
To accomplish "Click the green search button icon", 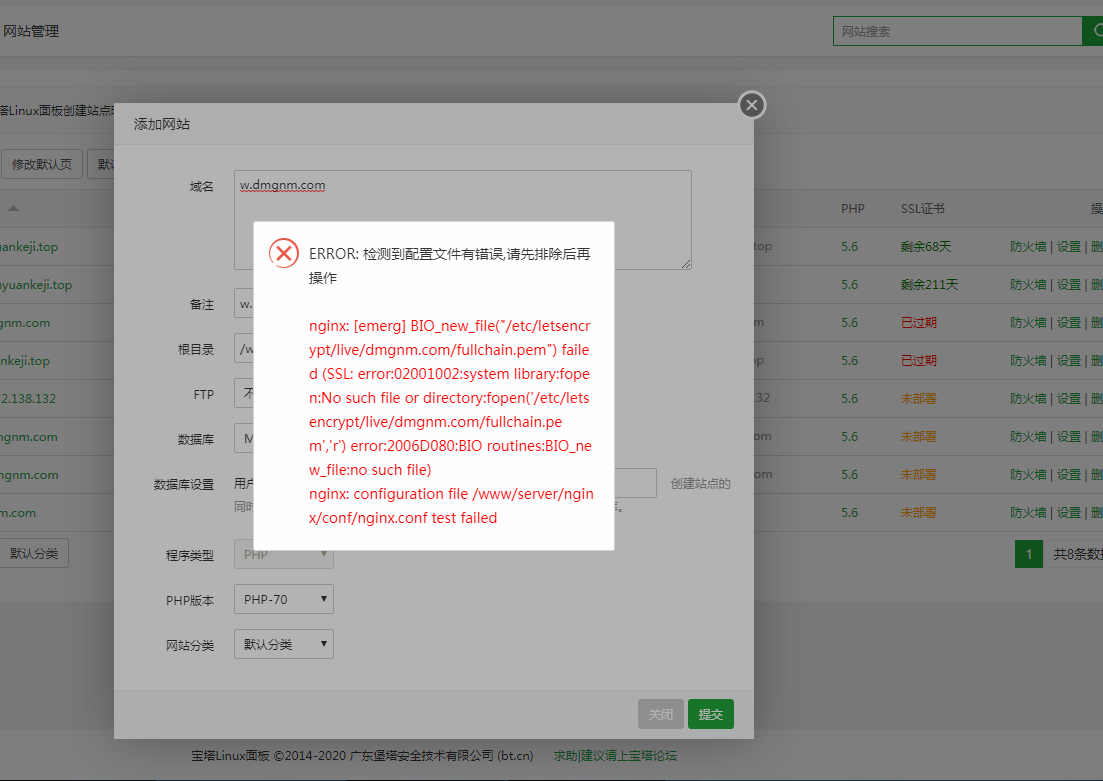I will pos(1093,31).
